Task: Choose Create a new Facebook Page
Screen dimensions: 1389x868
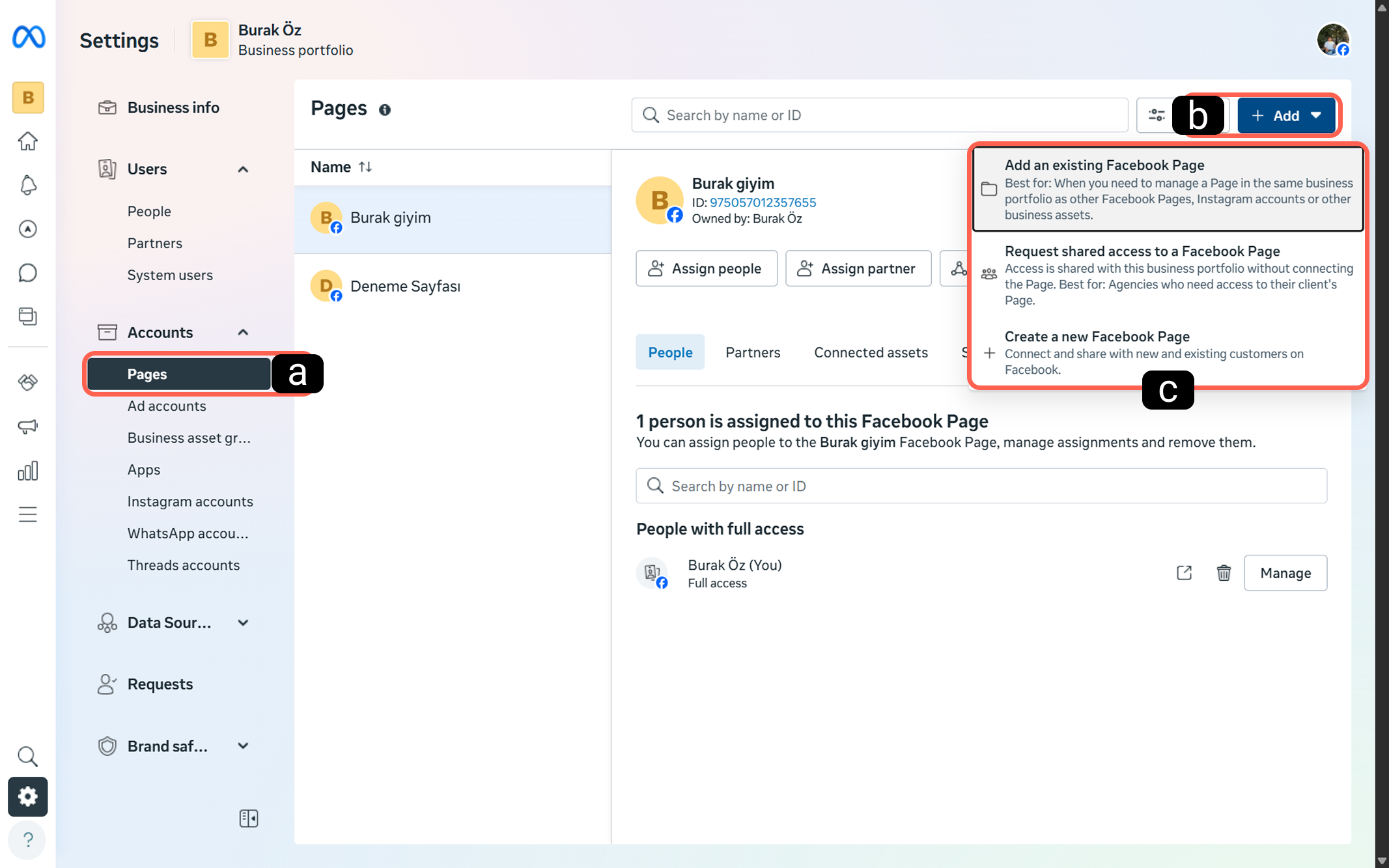Action: 1168,352
